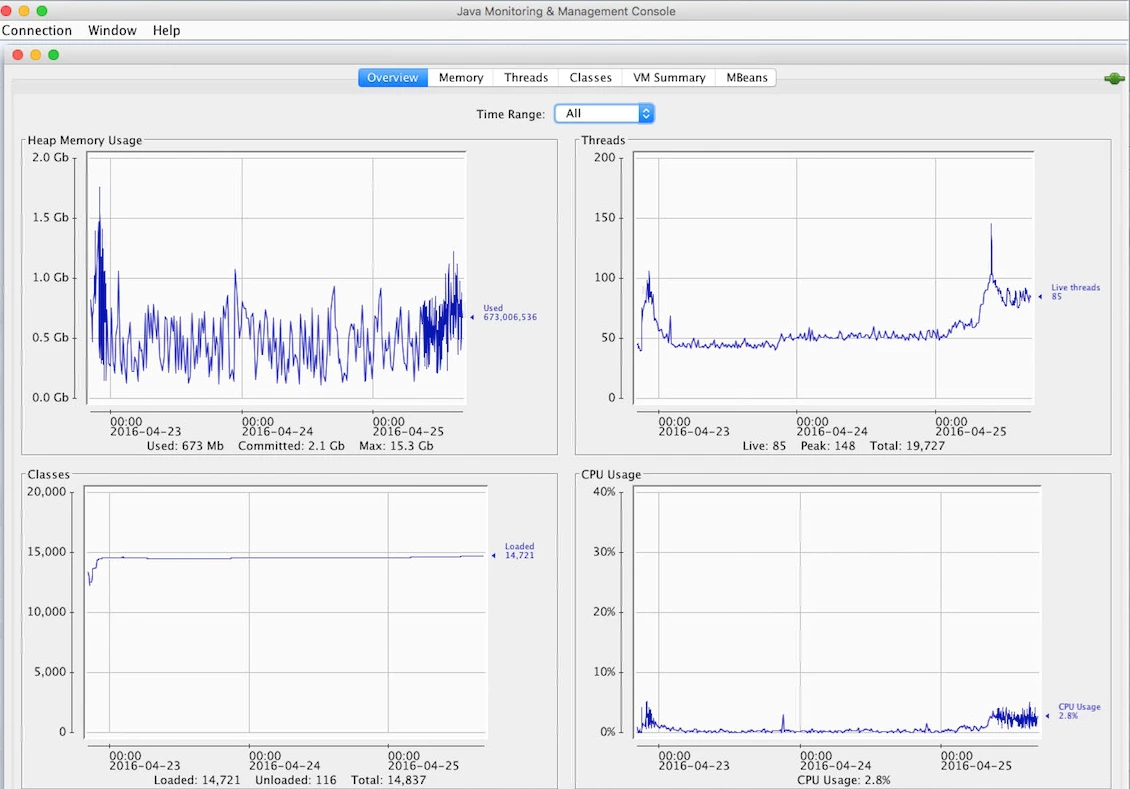
Task: Open the MBeans tab
Action: coord(747,78)
